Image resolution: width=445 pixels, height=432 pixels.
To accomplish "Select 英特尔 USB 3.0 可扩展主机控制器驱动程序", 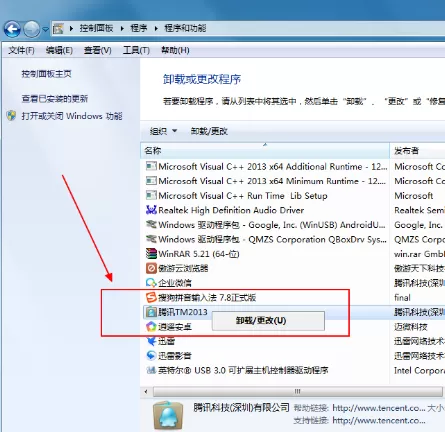I will [x=243, y=370].
